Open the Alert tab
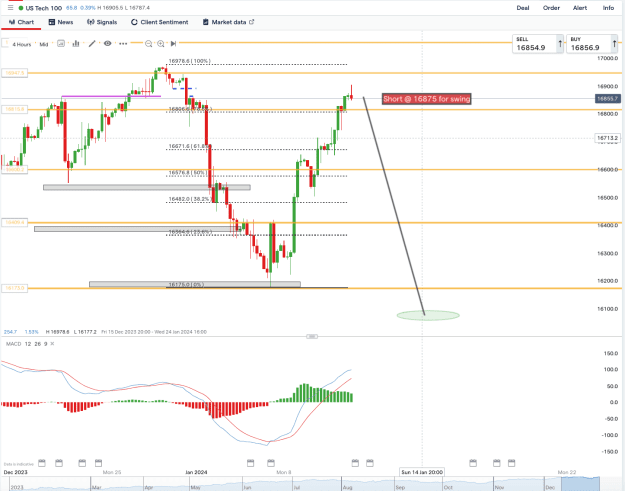The width and height of the screenshot is (625, 491). coord(580,8)
